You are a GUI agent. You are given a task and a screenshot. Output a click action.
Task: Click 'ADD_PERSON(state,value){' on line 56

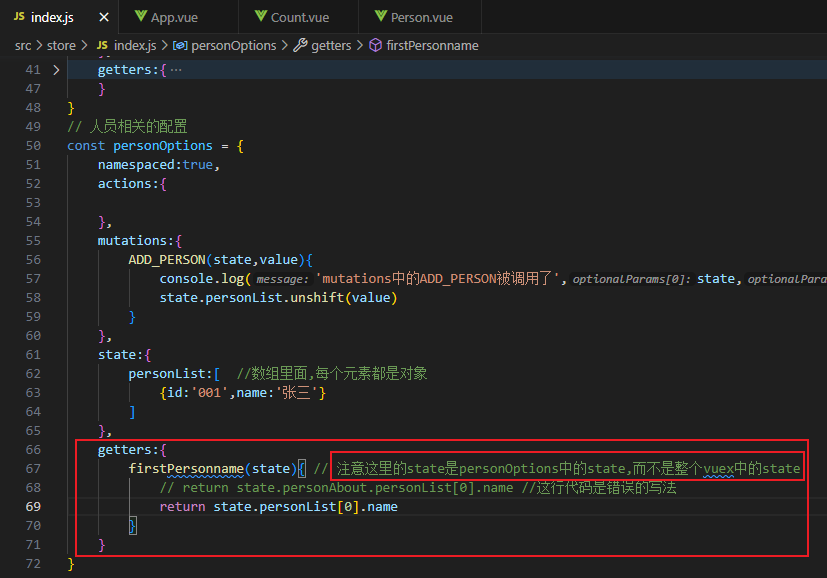point(220,260)
